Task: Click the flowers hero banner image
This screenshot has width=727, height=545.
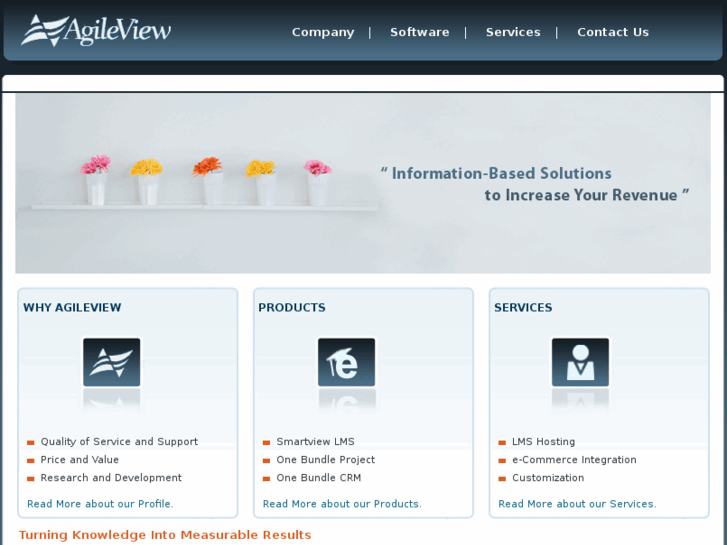Action: pos(363,183)
